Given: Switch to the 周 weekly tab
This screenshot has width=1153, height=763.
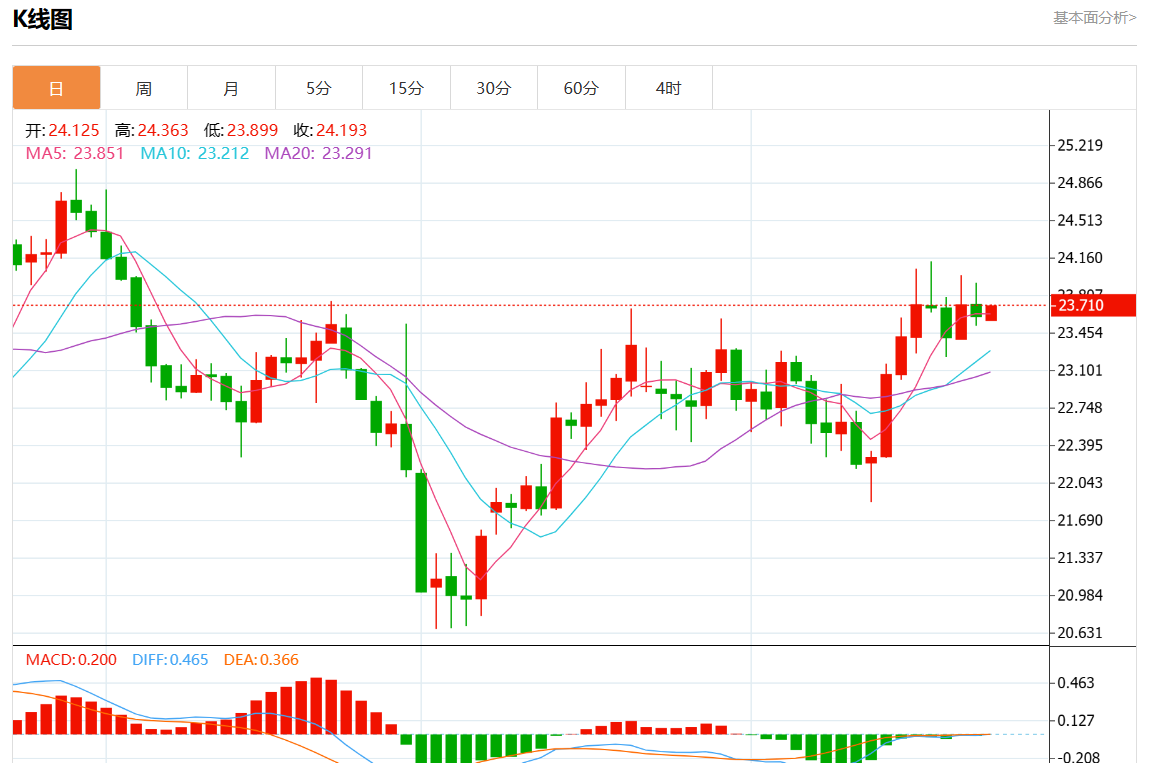Looking at the screenshot, I should tap(144, 88).
